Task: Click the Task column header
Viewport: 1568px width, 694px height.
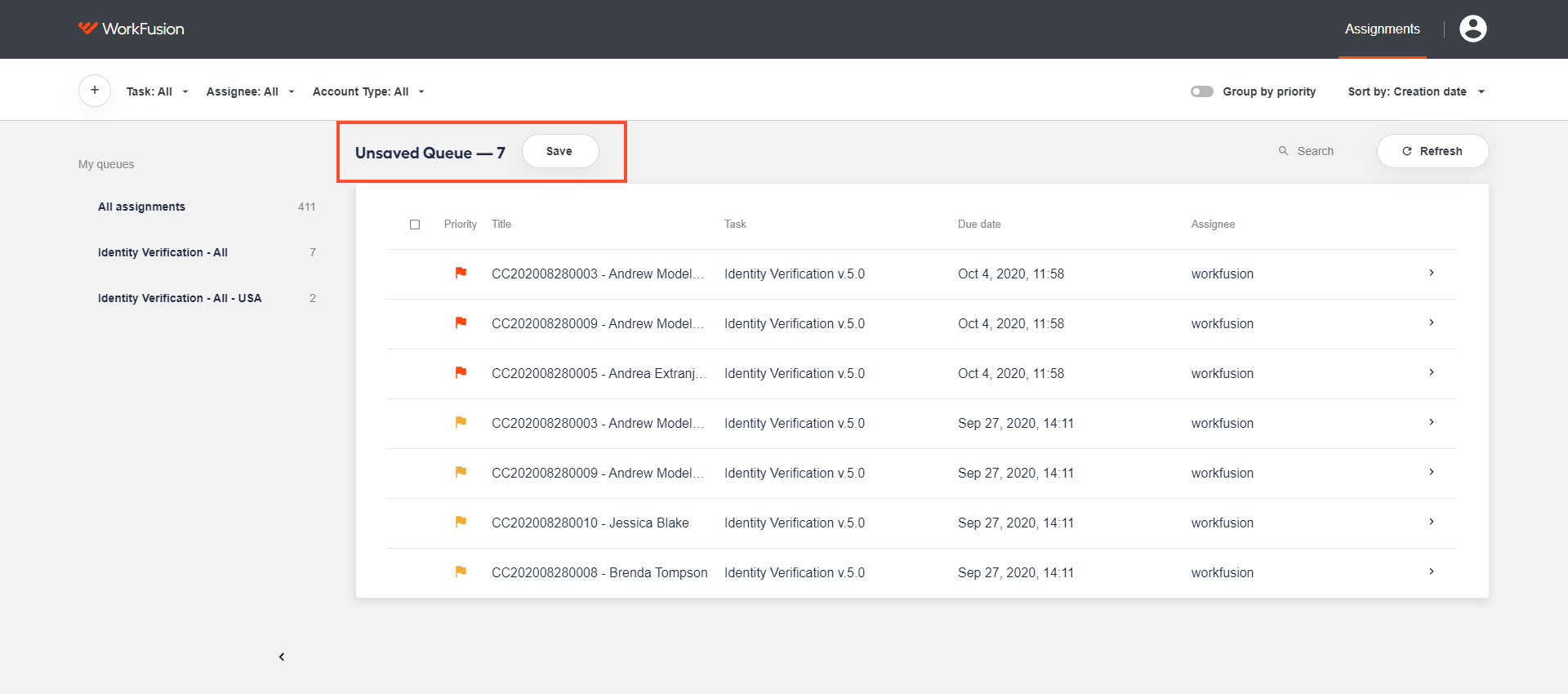Action: coord(735,224)
